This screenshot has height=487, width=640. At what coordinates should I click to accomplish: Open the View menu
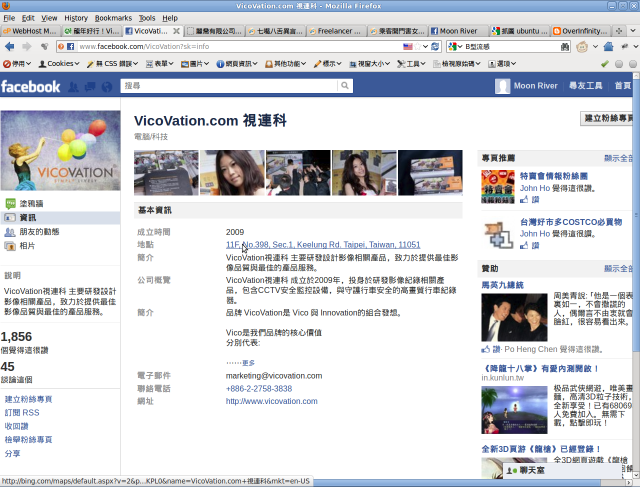point(49,18)
